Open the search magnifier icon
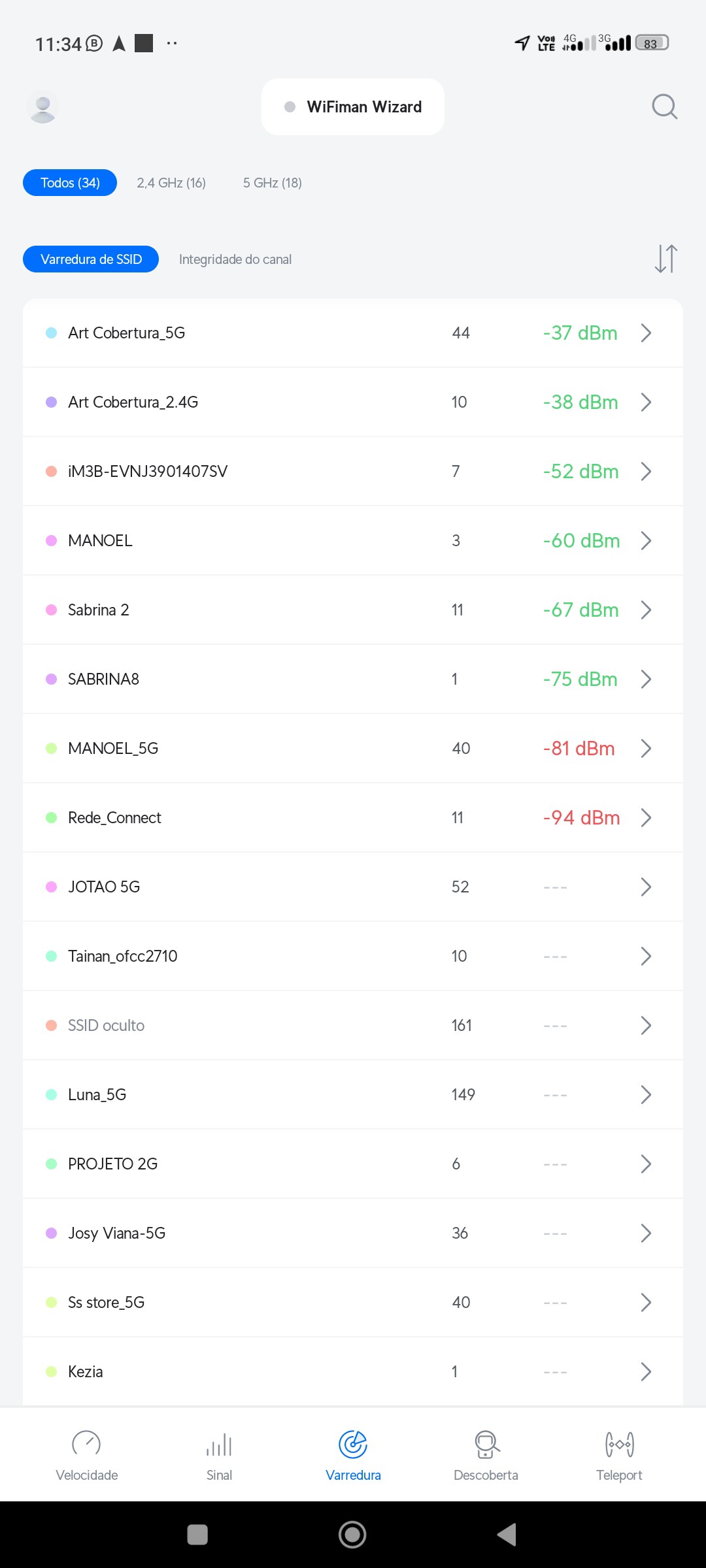The height and width of the screenshot is (1568, 706). 664,106
